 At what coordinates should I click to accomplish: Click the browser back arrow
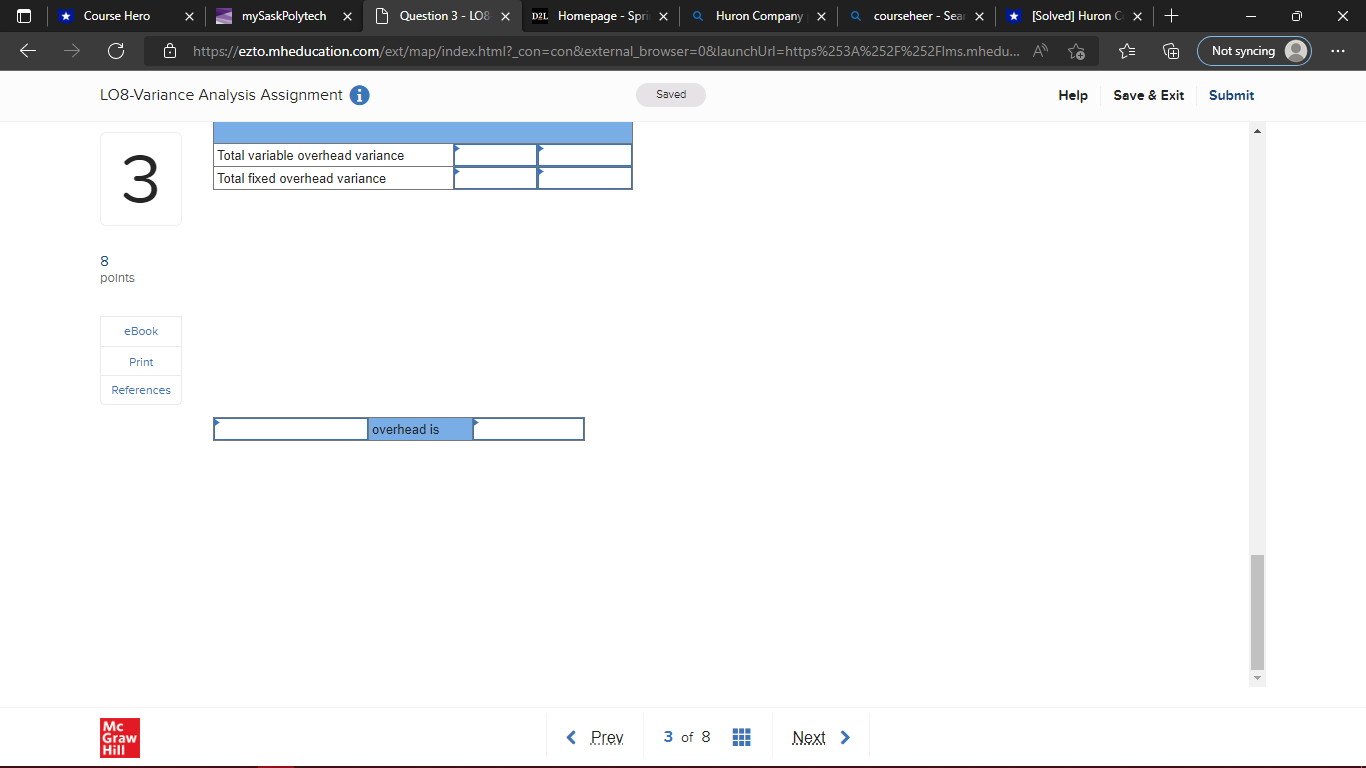(29, 51)
